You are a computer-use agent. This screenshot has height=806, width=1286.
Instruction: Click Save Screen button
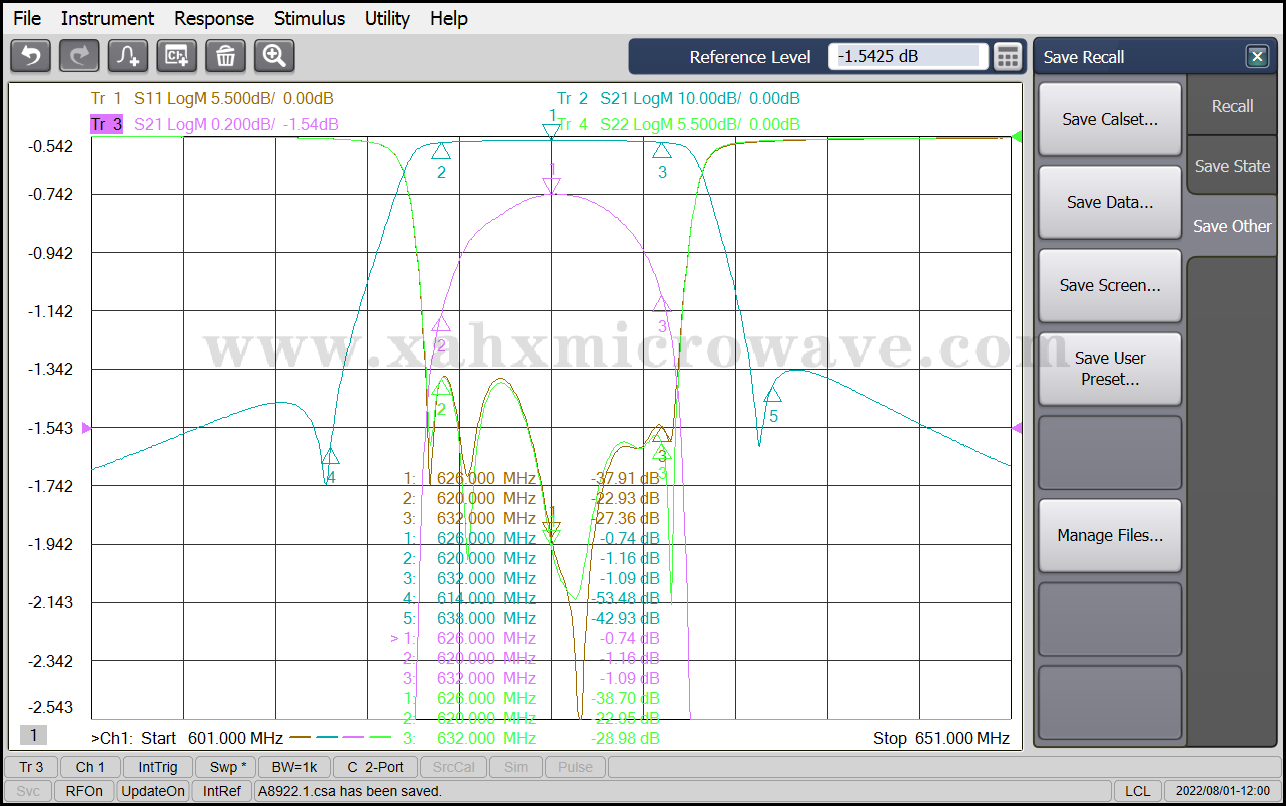pos(1110,285)
